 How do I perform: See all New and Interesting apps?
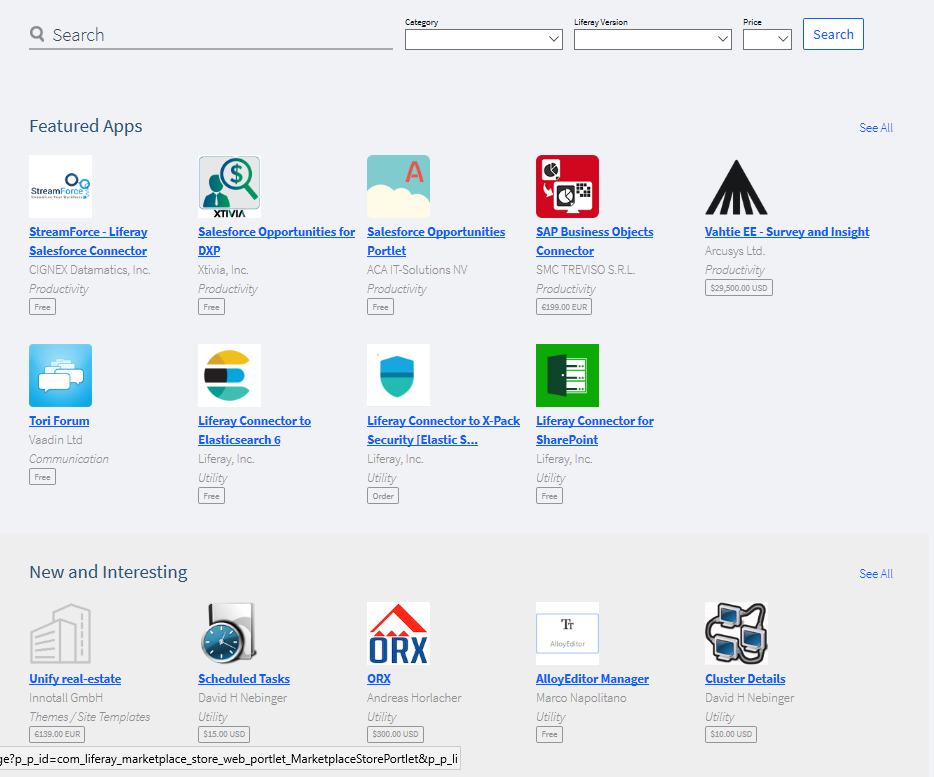point(876,574)
